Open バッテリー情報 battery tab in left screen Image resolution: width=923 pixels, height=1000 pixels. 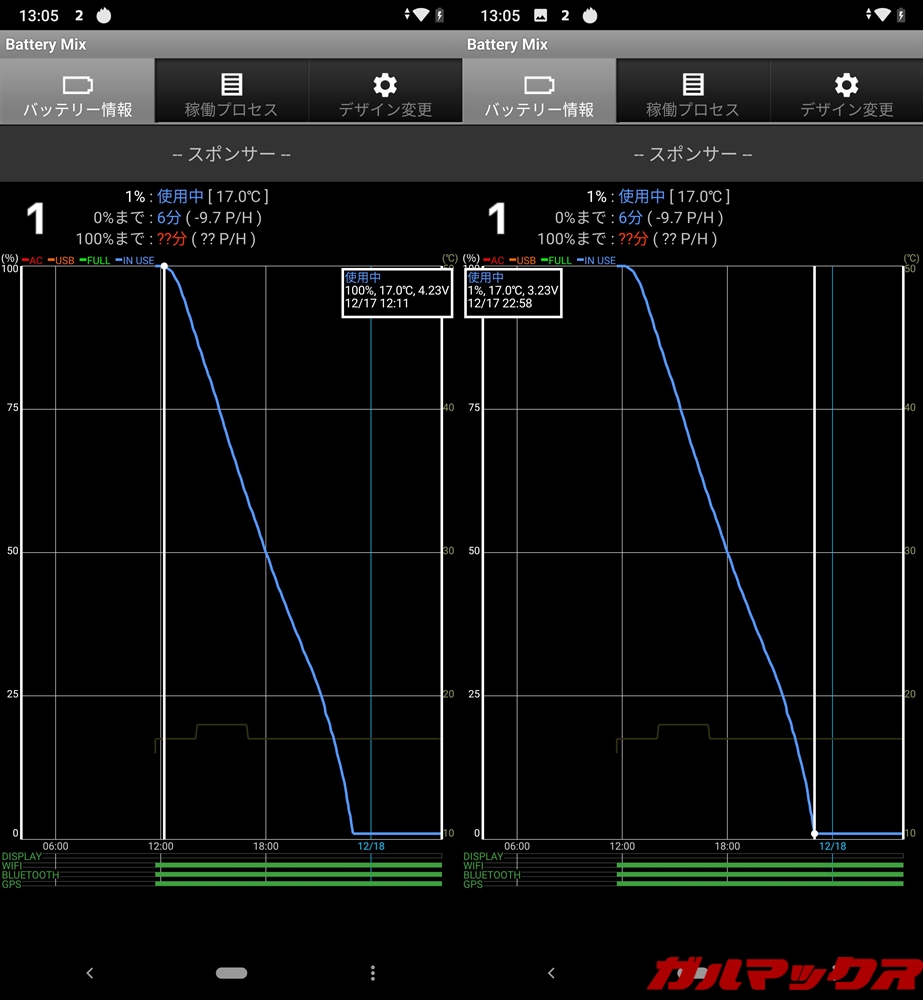[77, 92]
